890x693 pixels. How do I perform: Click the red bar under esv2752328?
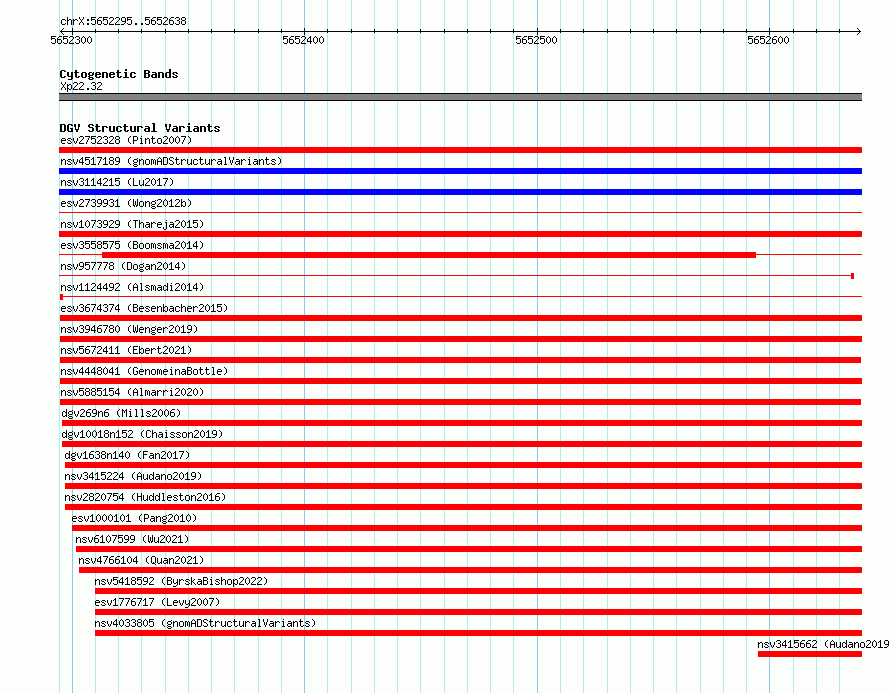(460, 150)
